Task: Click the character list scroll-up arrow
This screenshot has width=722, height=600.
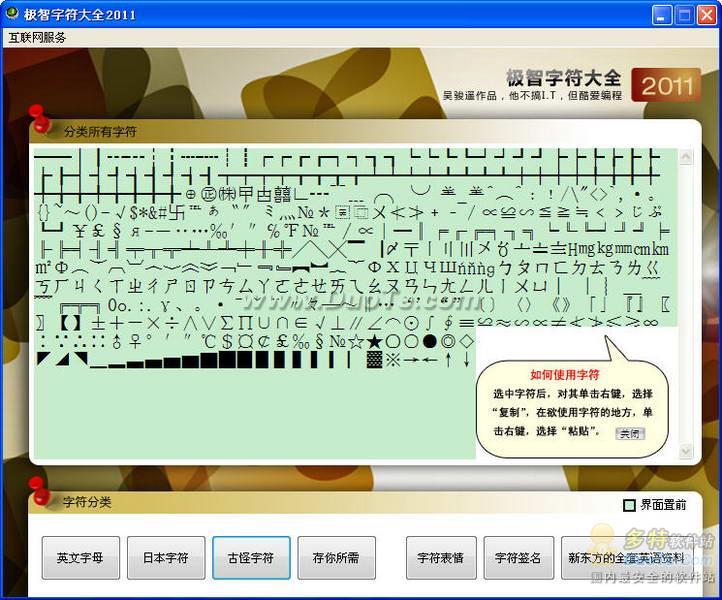Action: click(686, 157)
